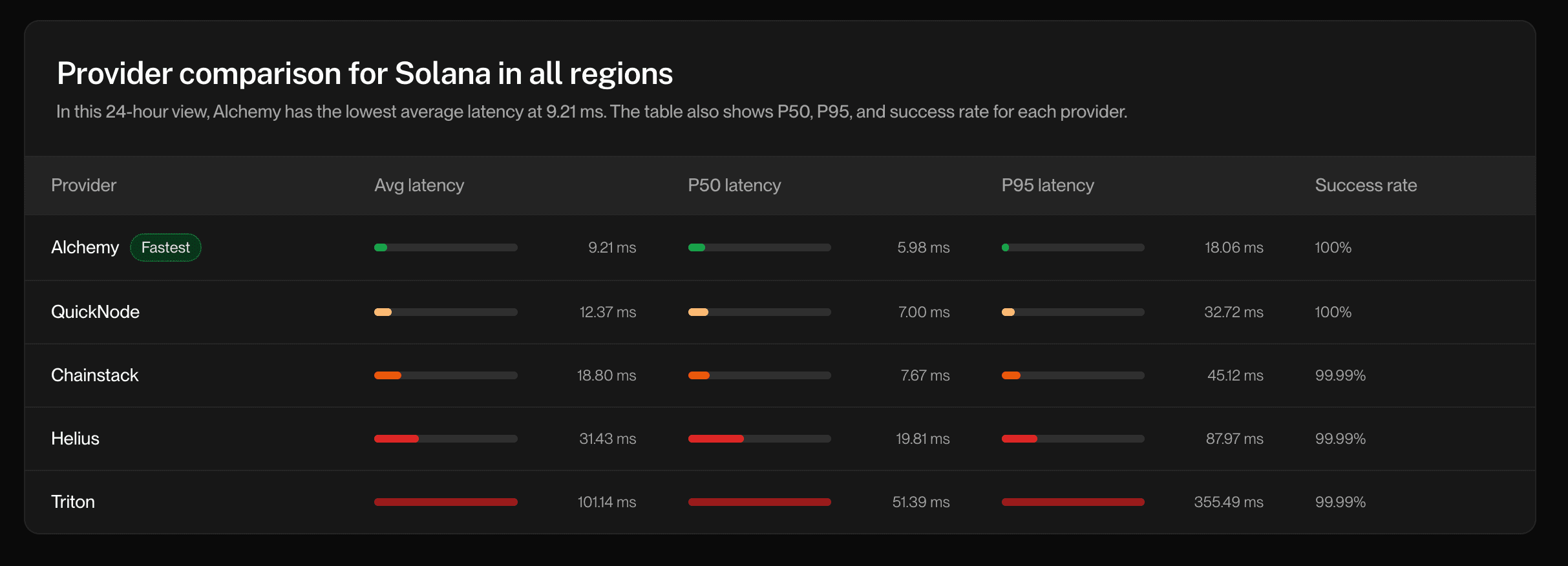Click Alchemy's avg latency bar
1568x566 pixels.
click(446, 247)
